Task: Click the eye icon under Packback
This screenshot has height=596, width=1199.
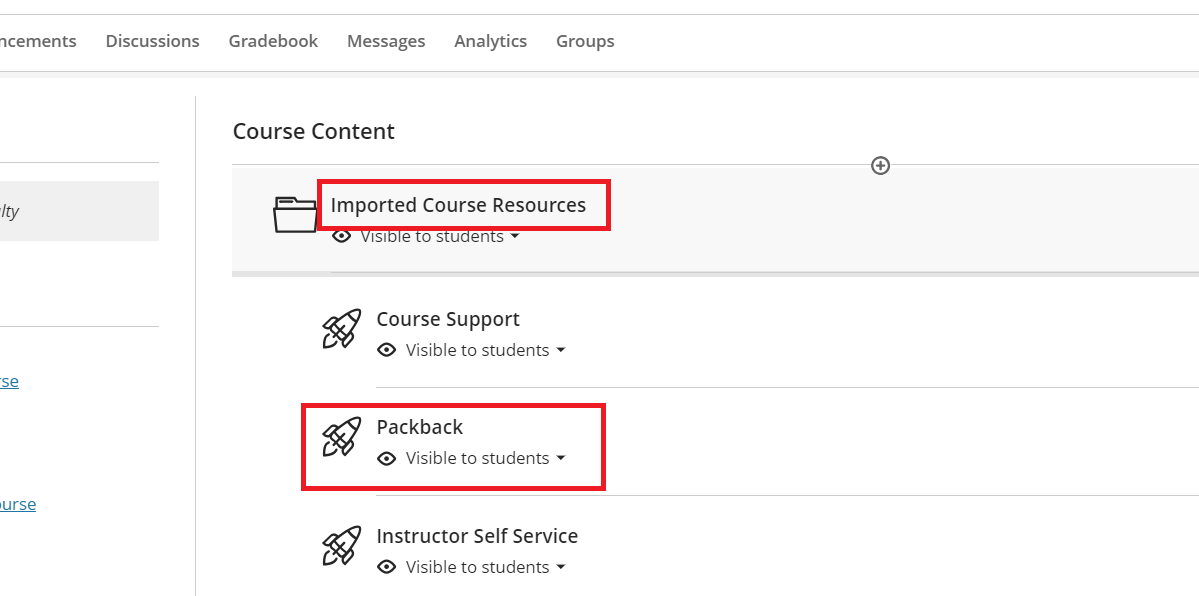Action: coord(387,458)
